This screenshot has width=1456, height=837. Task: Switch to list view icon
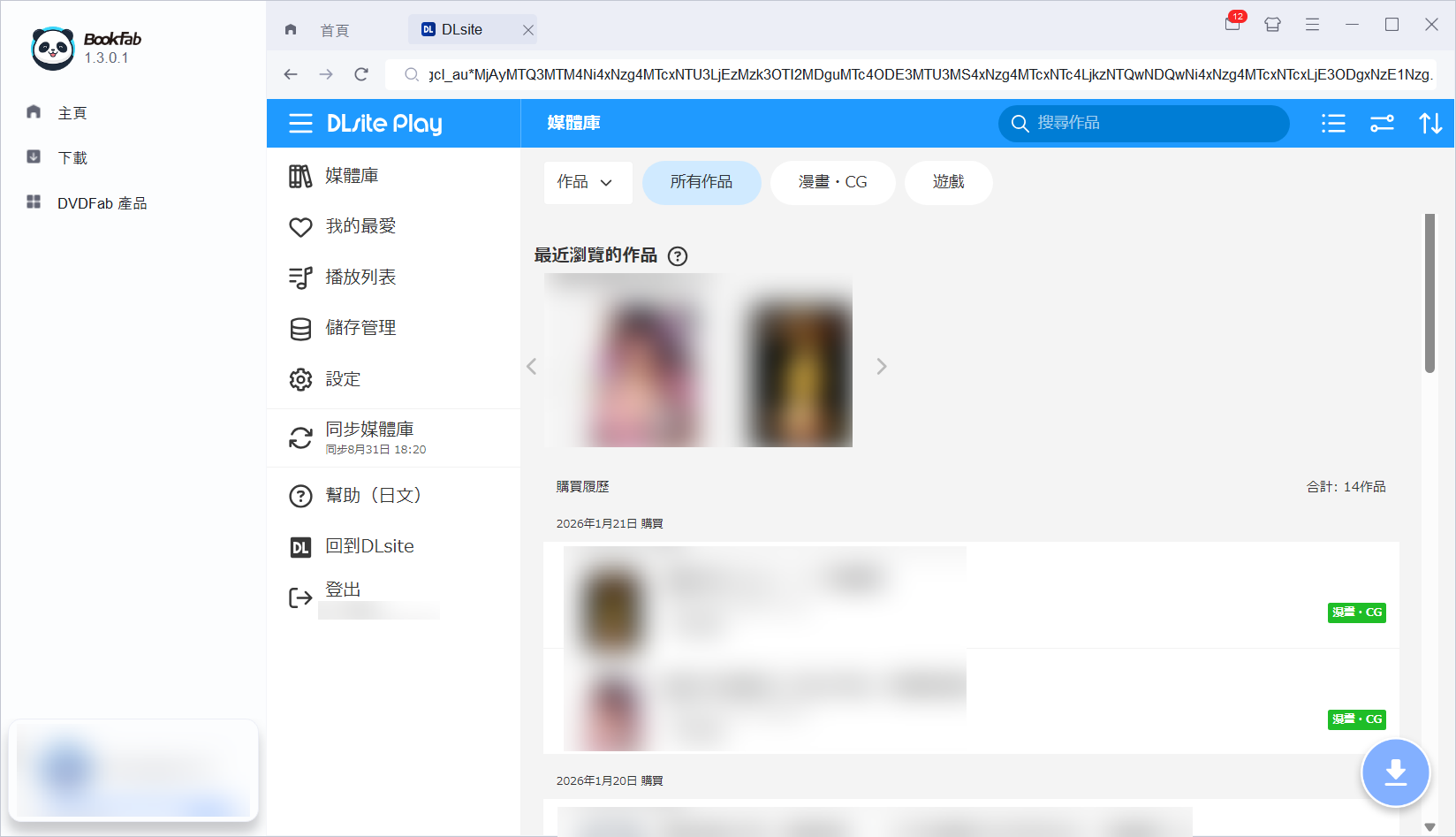(x=1333, y=124)
